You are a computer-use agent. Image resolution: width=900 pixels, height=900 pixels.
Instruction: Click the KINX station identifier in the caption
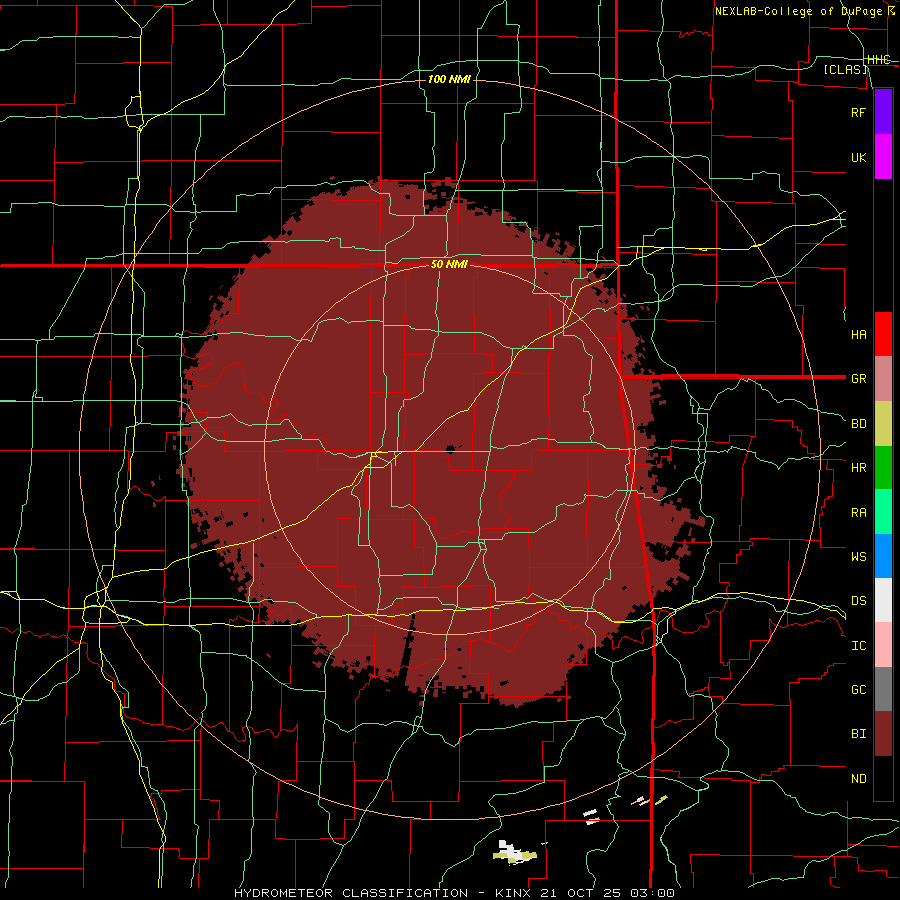[513, 893]
